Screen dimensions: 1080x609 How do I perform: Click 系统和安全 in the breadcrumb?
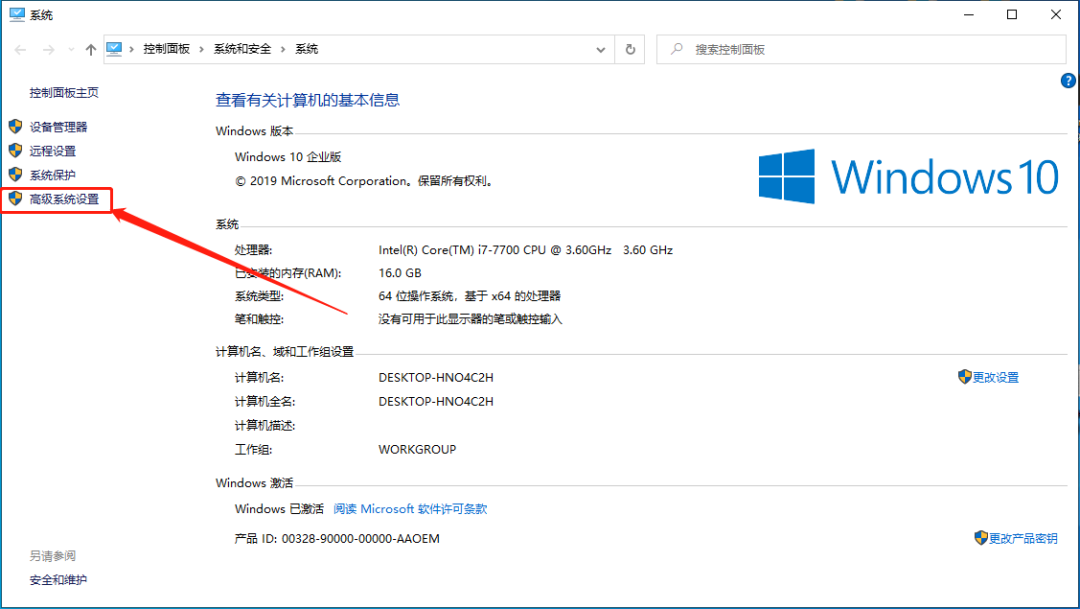click(242, 49)
